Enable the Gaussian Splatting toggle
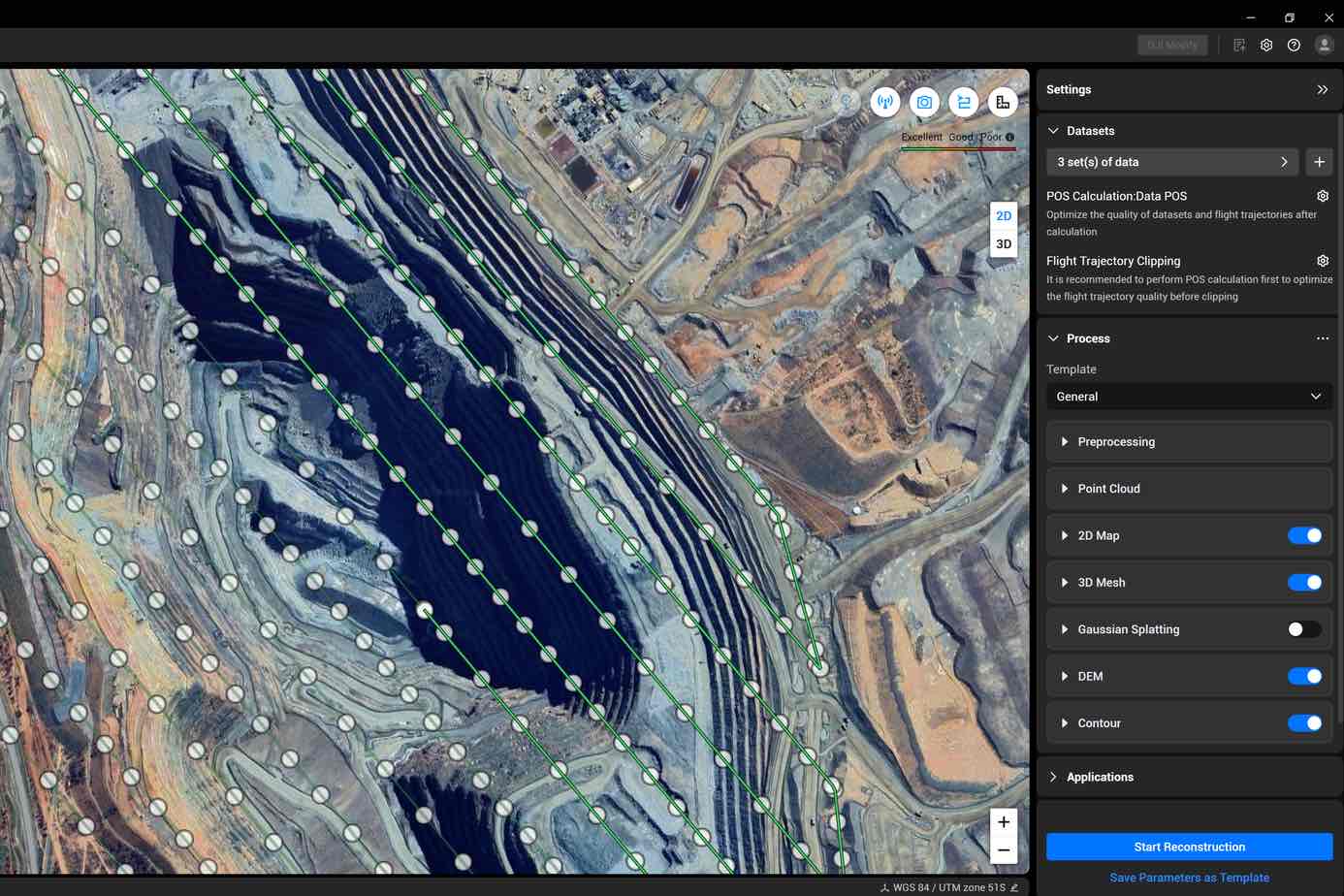 tap(1303, 629)
